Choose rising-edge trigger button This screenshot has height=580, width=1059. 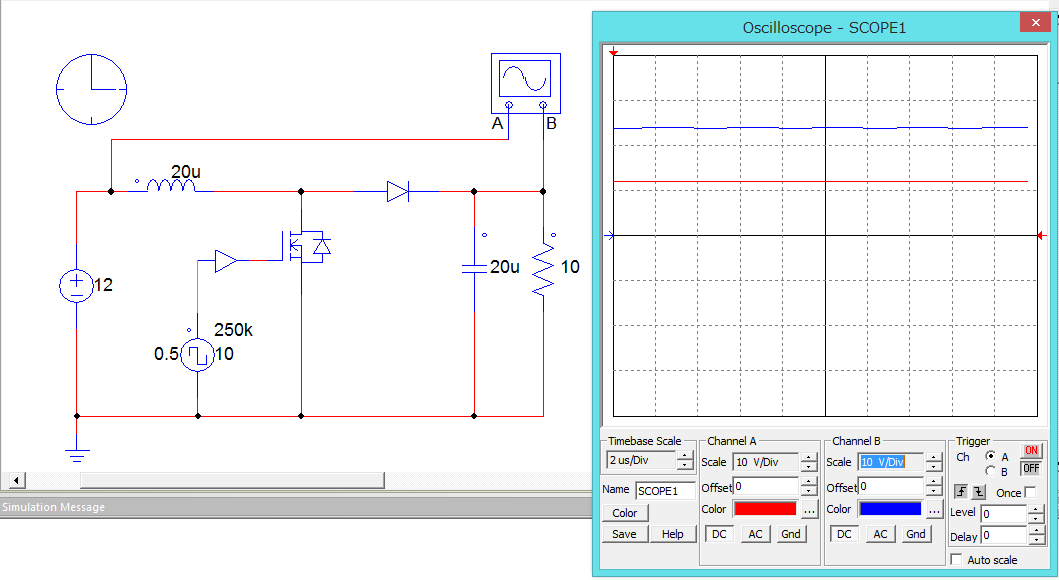coord(961,492)
